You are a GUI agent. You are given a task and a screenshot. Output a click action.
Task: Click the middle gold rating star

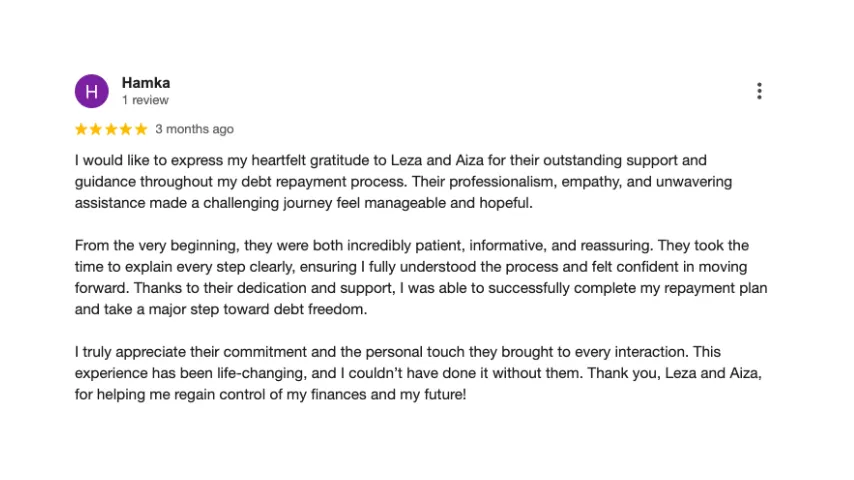point(111,129)
